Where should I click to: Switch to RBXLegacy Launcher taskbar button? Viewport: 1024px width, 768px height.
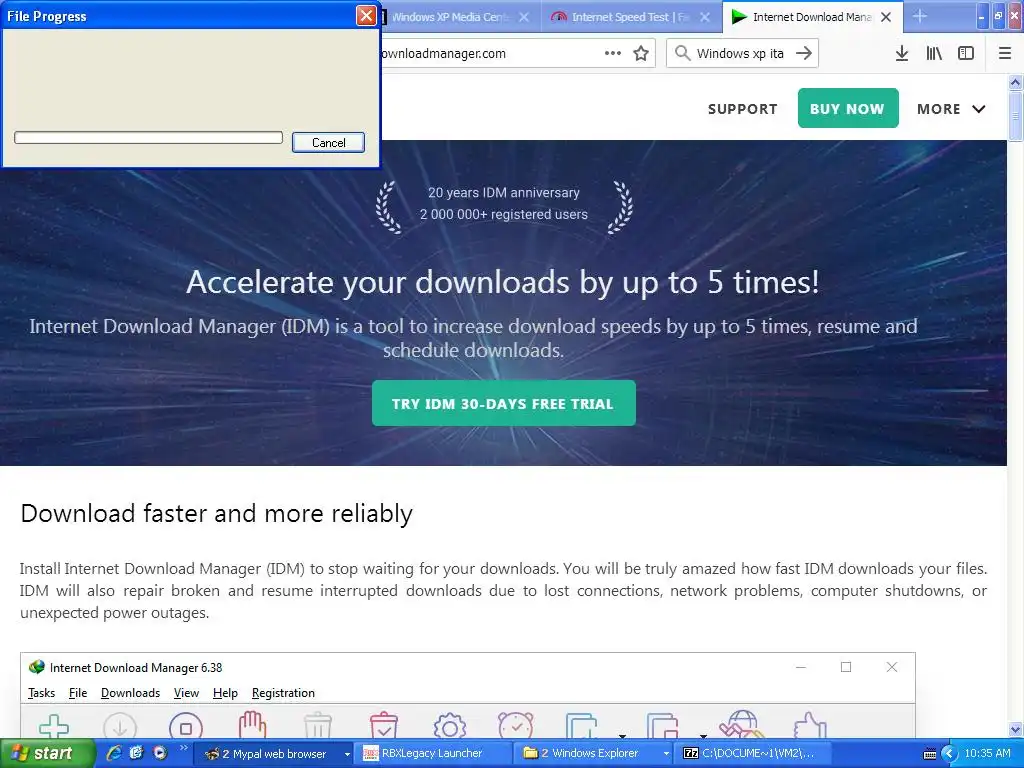click(432, 754)
